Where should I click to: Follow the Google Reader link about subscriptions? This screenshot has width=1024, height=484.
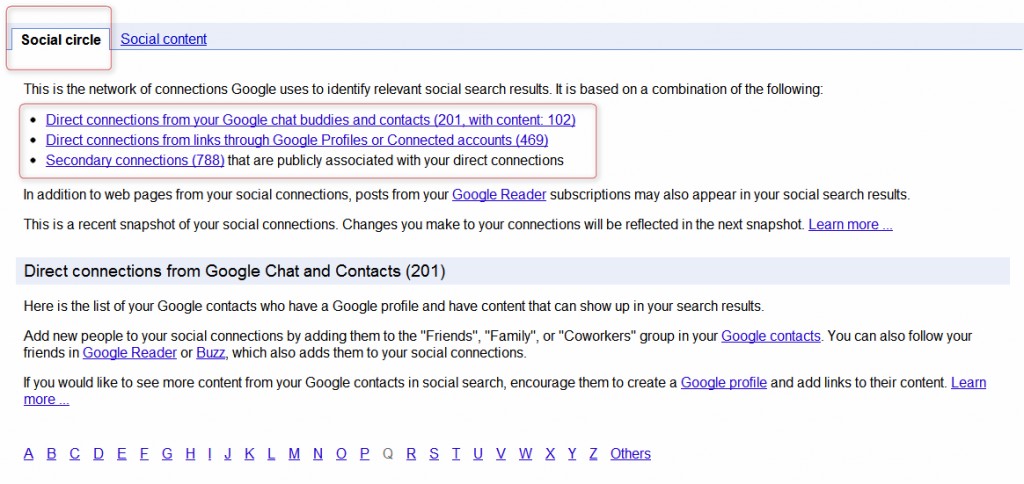(x=499, y=195)
